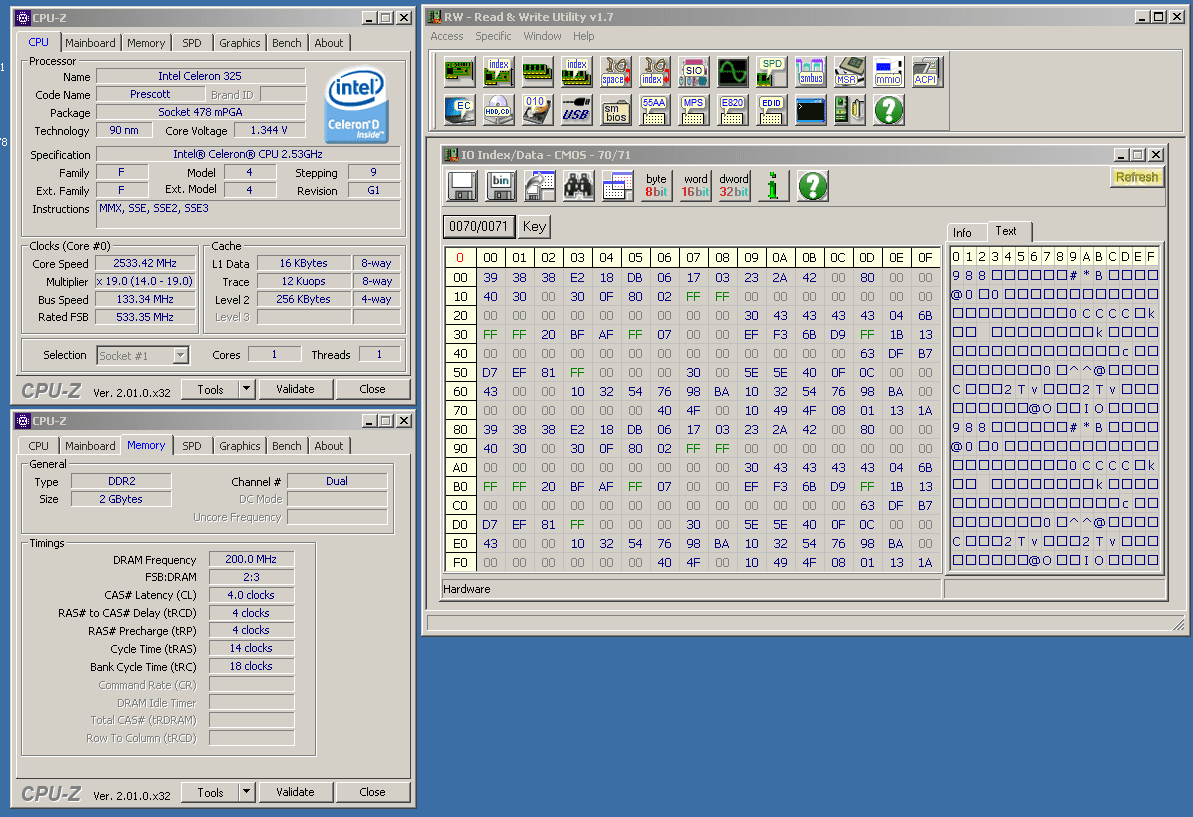
Task: Switch view to word 16bit mode
Action: (695, 186)
